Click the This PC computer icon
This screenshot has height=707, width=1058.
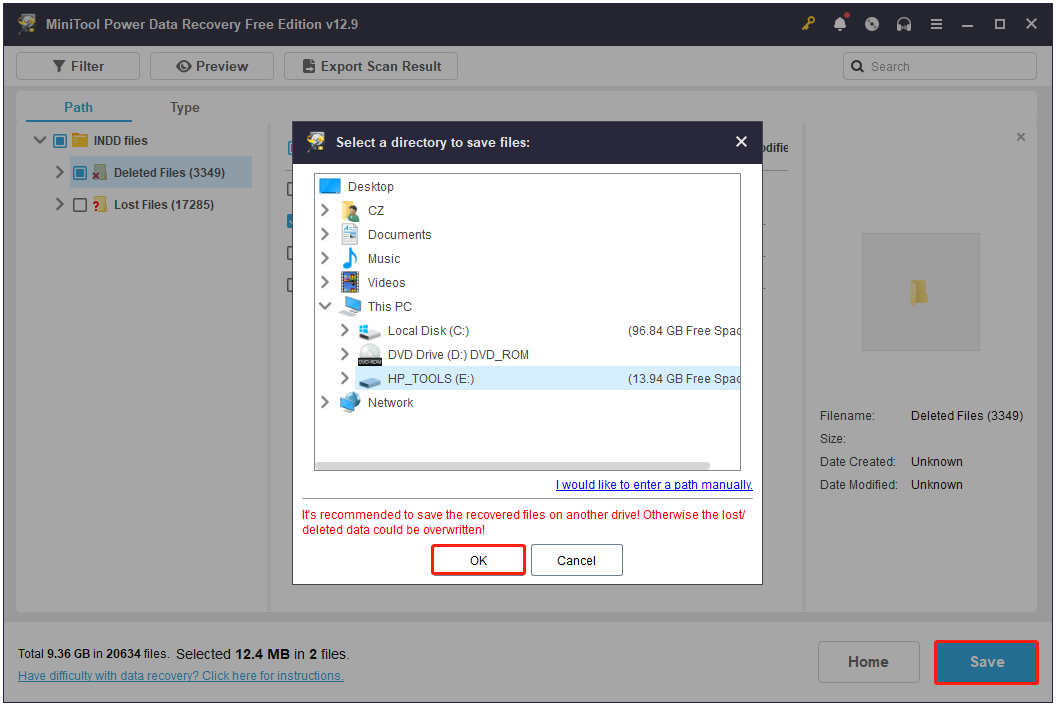tap(350, 306)
